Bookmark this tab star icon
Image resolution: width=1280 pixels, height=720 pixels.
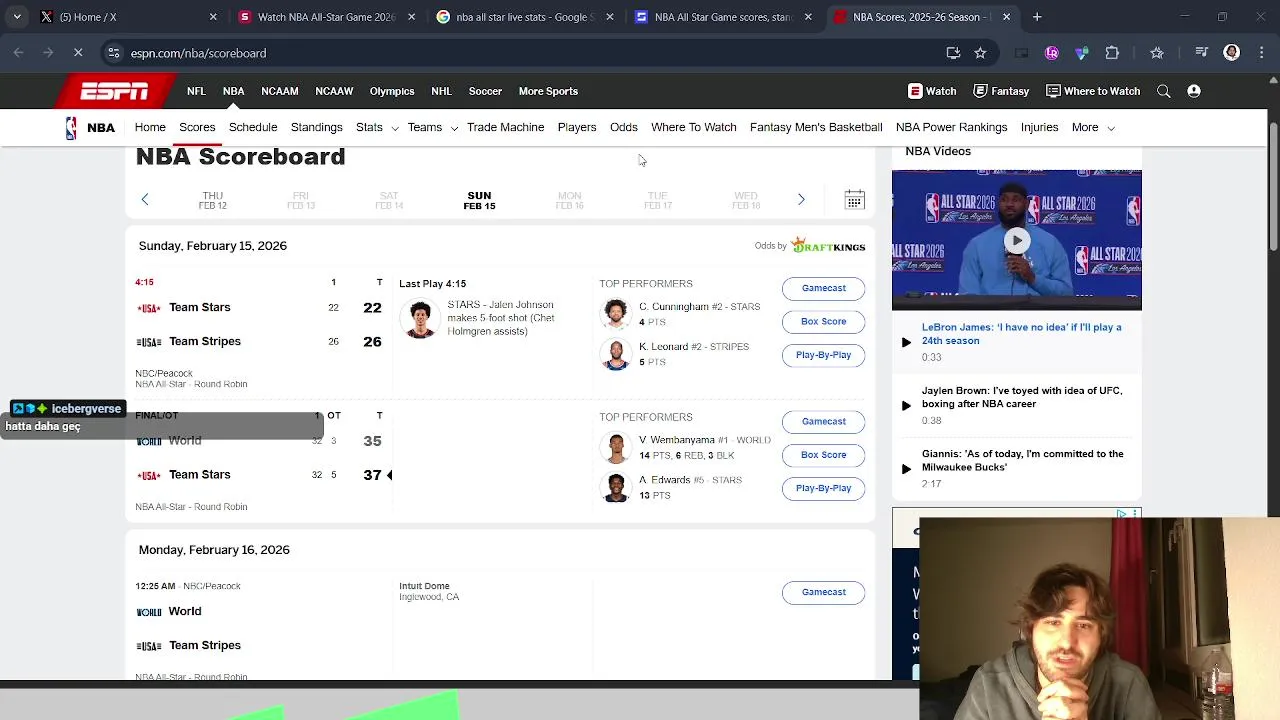[980, 53]
